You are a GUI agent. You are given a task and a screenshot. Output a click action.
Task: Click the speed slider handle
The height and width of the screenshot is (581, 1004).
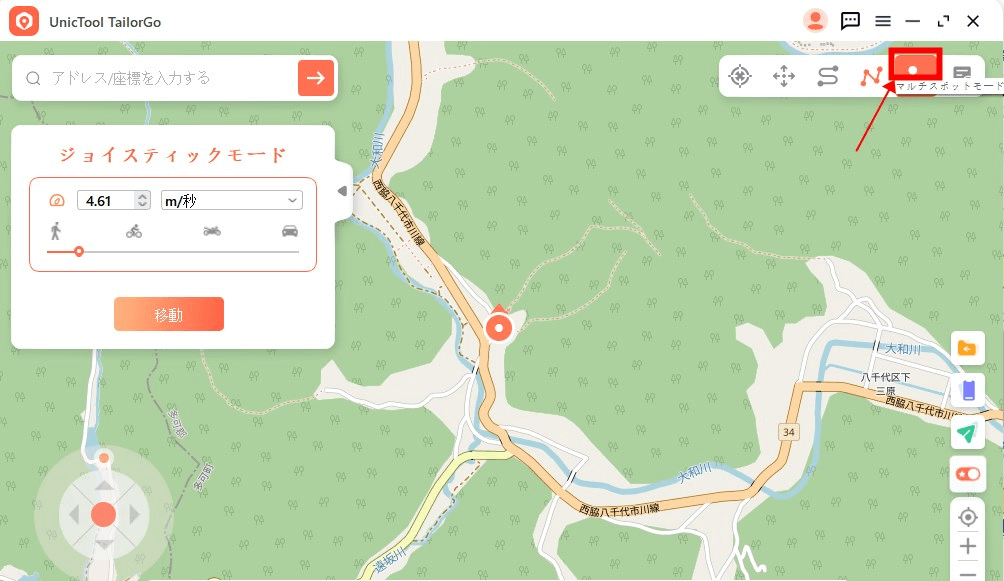79,252
